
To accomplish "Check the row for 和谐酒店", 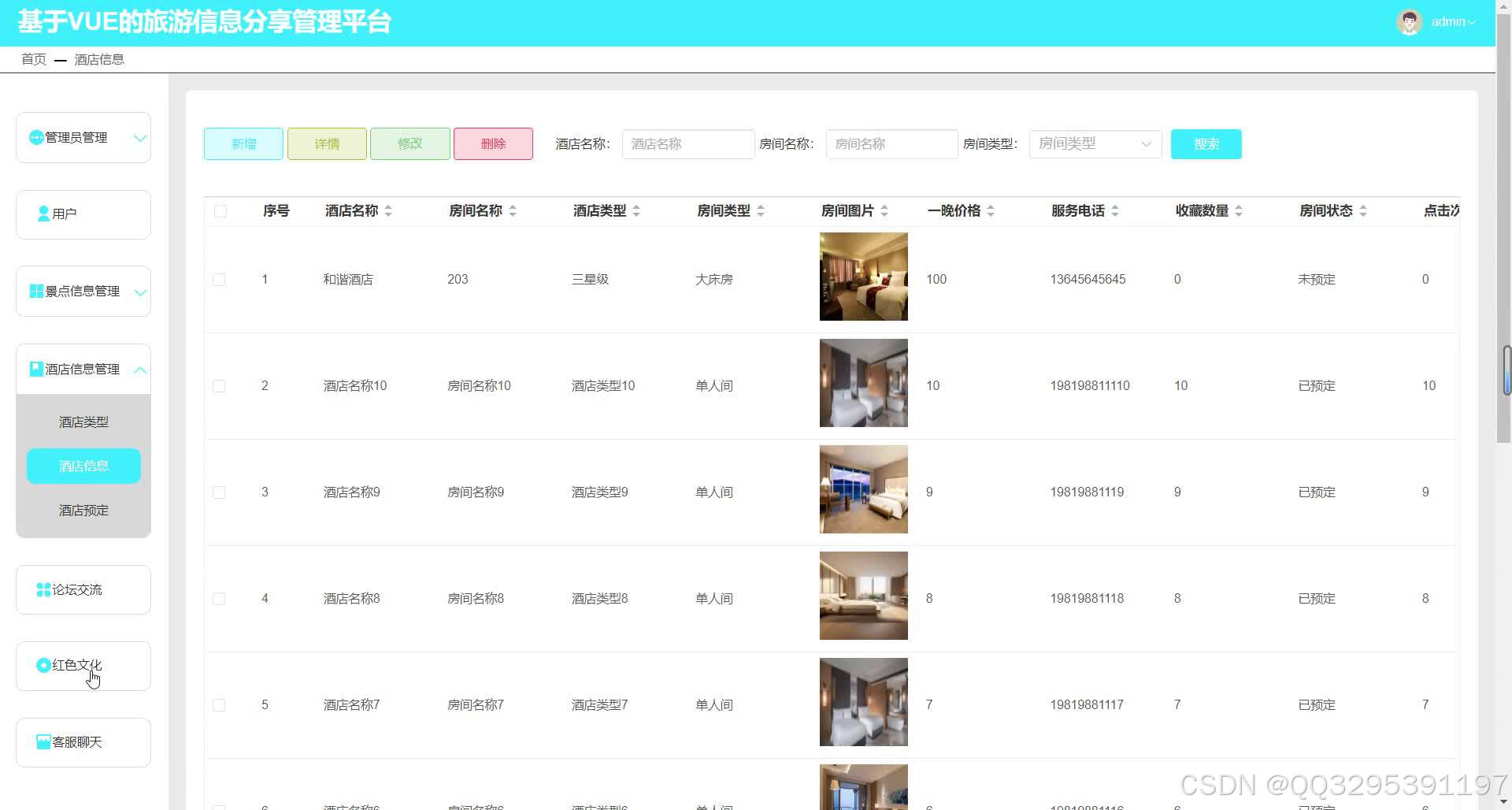I will tap(220, 280).
